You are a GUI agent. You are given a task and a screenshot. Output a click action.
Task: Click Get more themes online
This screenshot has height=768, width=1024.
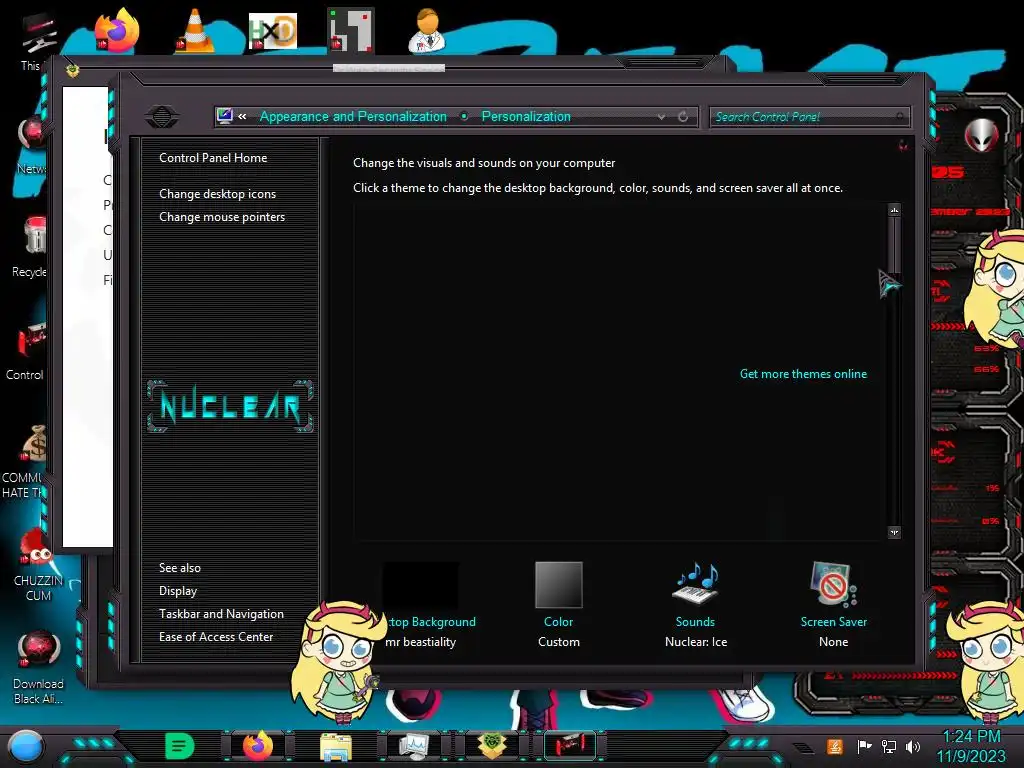[803, 374]
